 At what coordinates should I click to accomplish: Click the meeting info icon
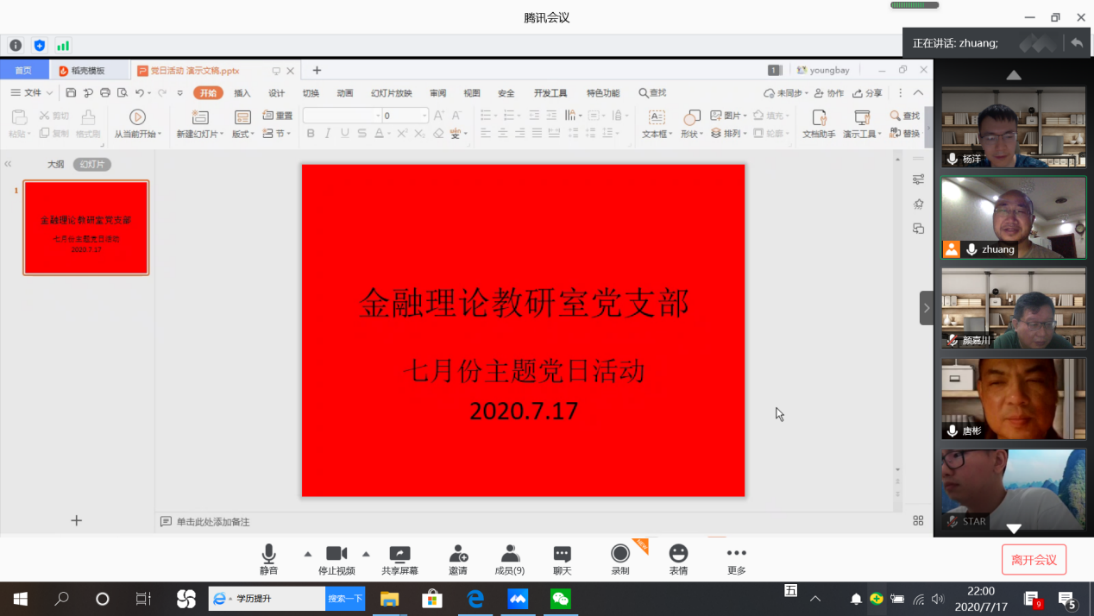coord(15,45)
